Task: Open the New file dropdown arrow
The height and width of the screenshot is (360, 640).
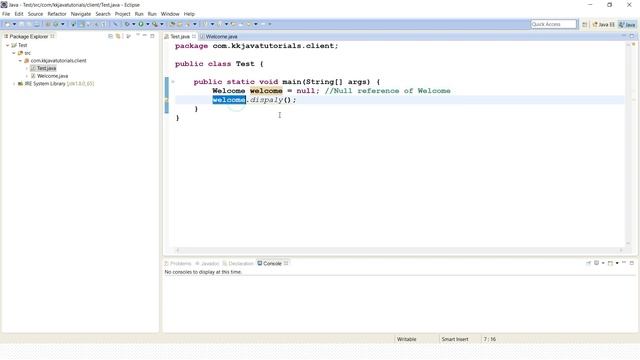Action: (x=14, y=24)
